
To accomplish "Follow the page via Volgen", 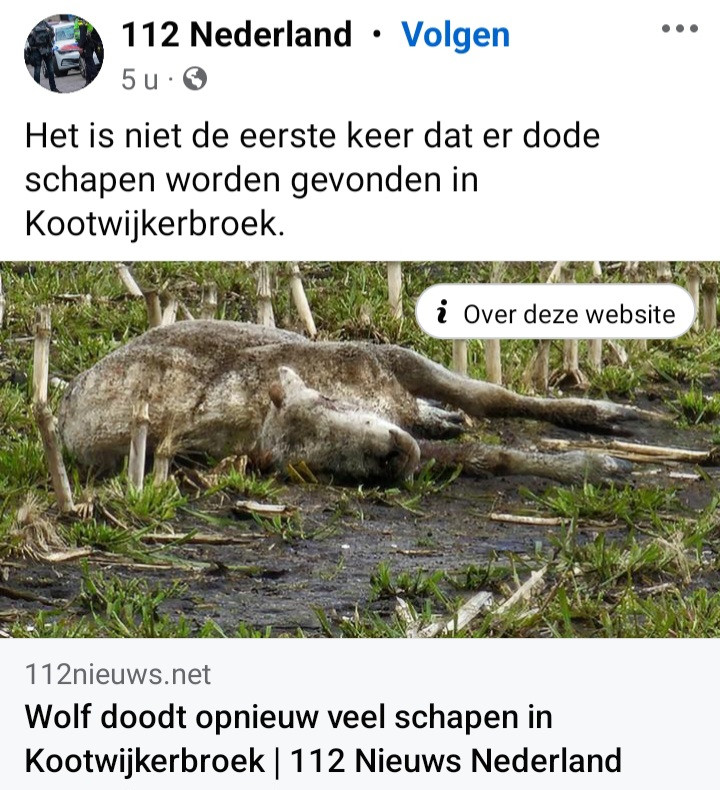I will click(455, 35).
